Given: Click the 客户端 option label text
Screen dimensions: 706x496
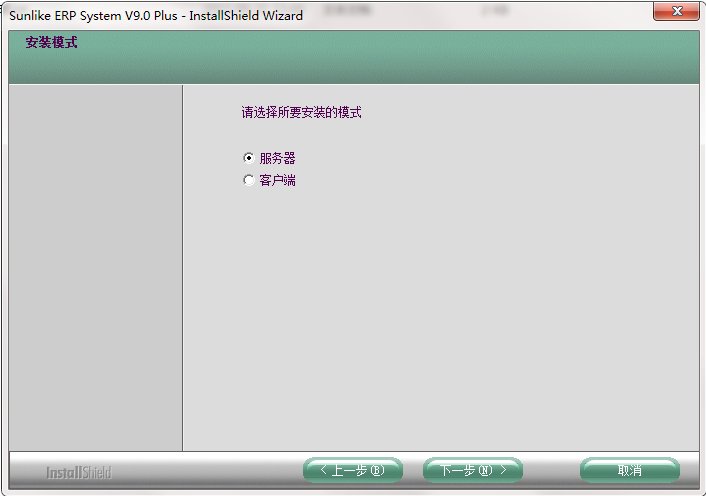Looking at the screenshot, I should tap(277, 181).
